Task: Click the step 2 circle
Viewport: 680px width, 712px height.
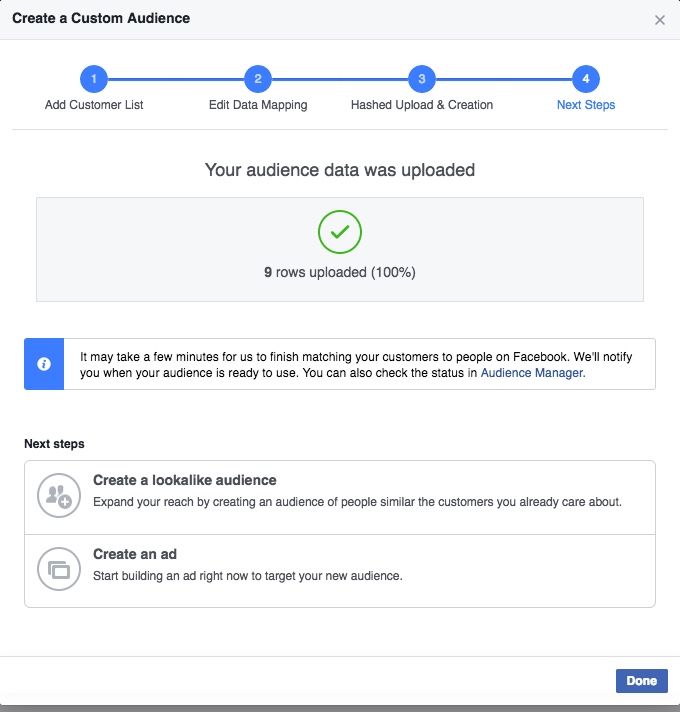Action: click(258, 79)
